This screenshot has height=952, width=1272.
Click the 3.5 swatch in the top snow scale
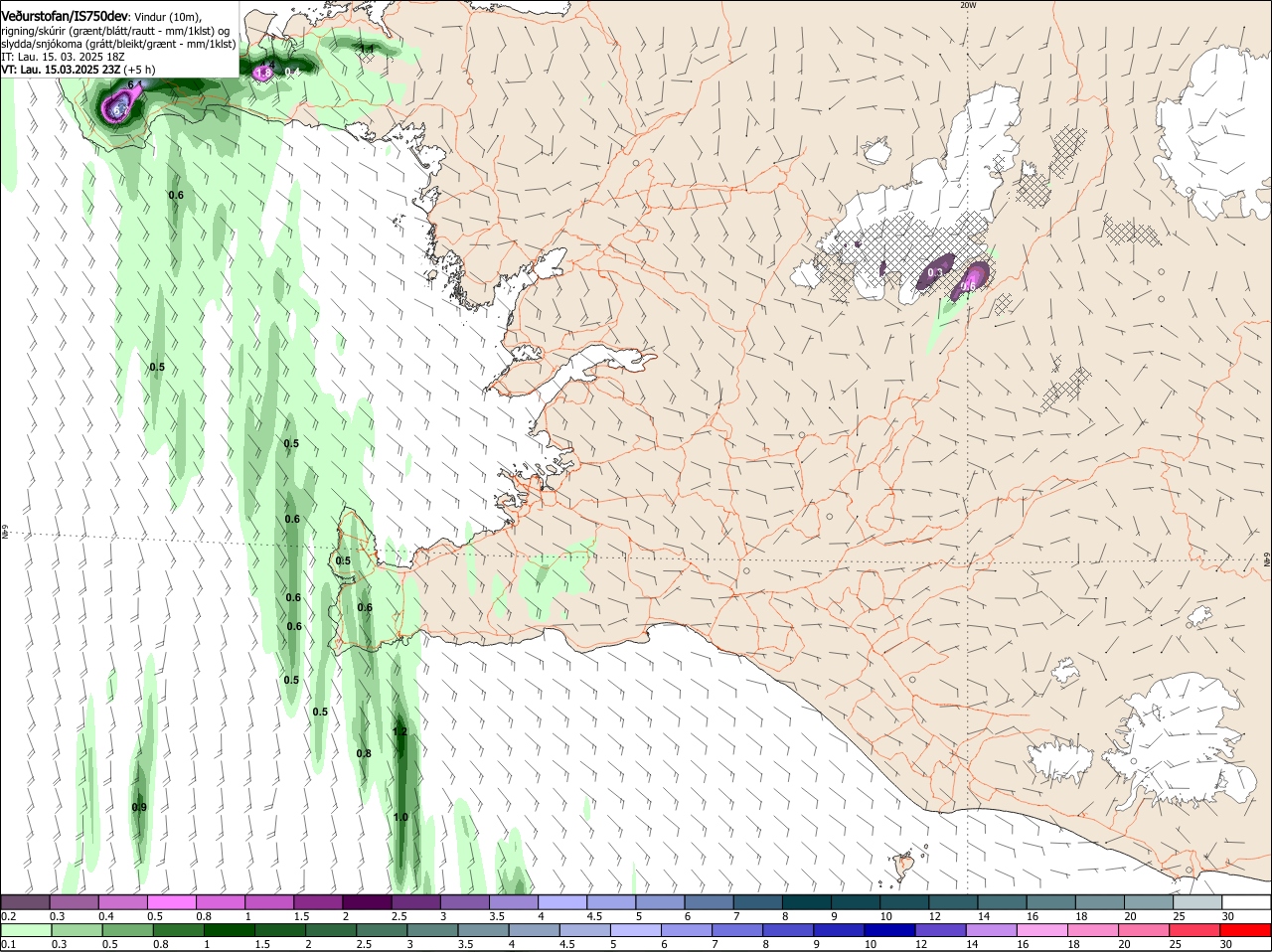pyautogui.click(x=513, y=901)
